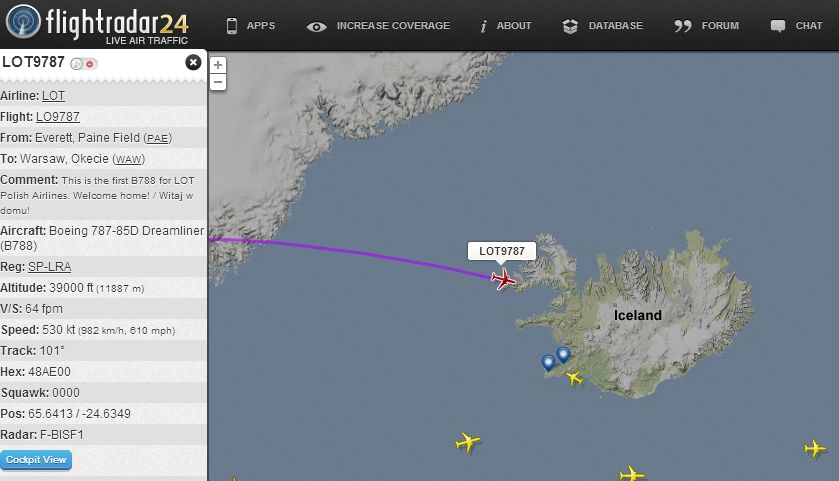839x481 pixels.
Task: Click the red minus icon beside LOT9787 title
Action: coord(90,64)
